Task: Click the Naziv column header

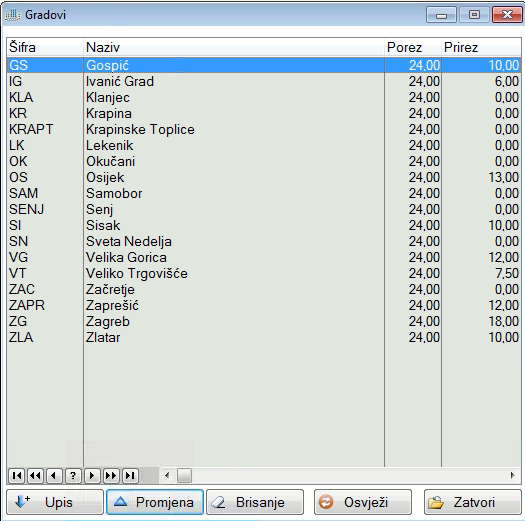Action: pos(234,47)
